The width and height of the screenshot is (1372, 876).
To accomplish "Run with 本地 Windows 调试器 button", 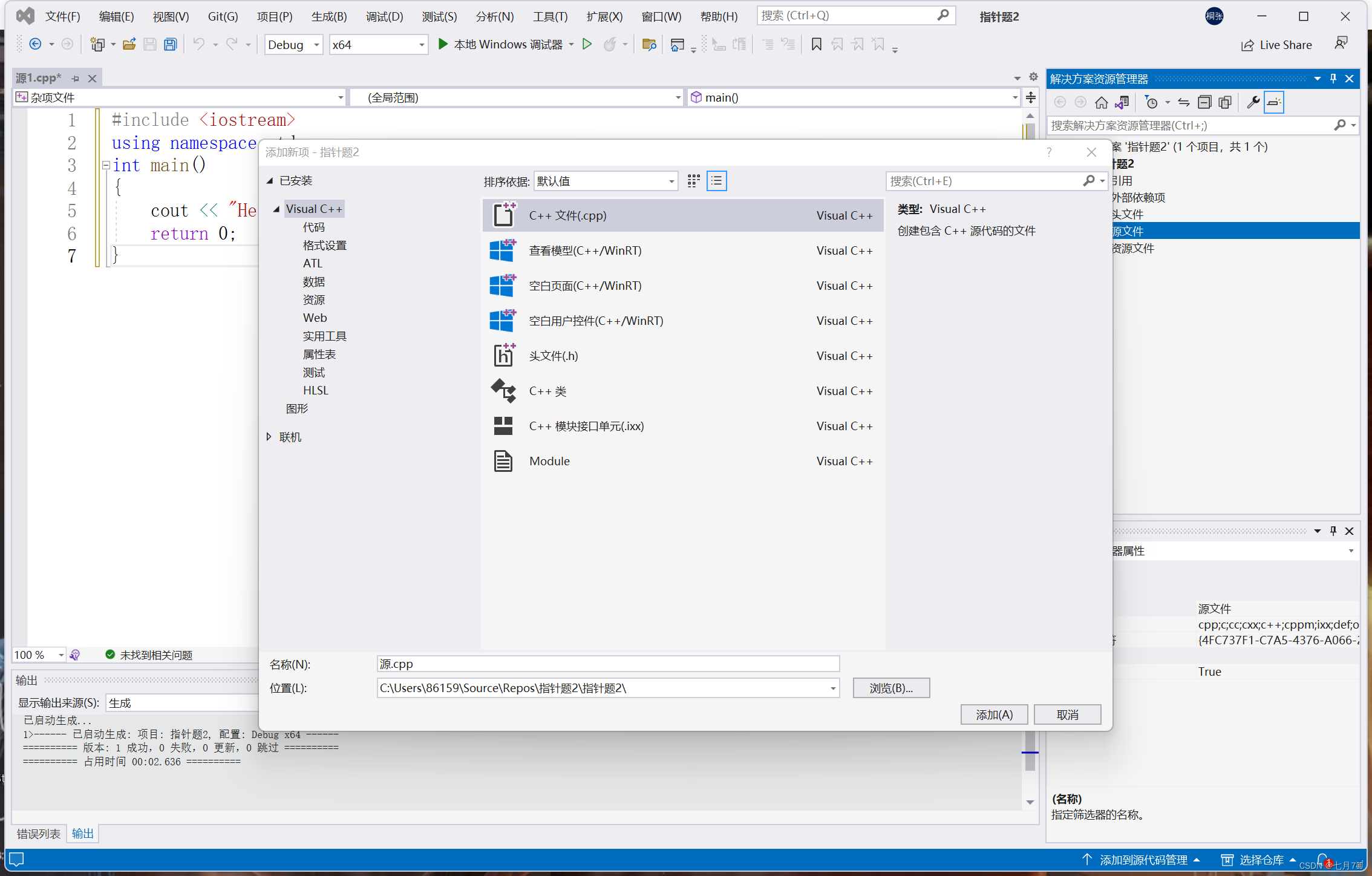I will point(501,44).
